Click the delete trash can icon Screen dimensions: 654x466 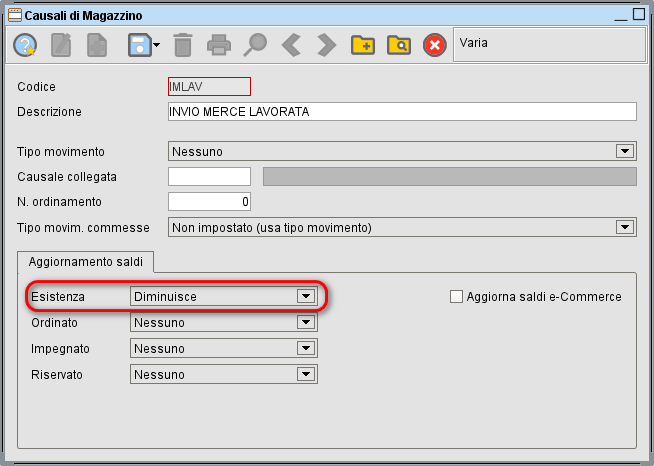[182, 45]
